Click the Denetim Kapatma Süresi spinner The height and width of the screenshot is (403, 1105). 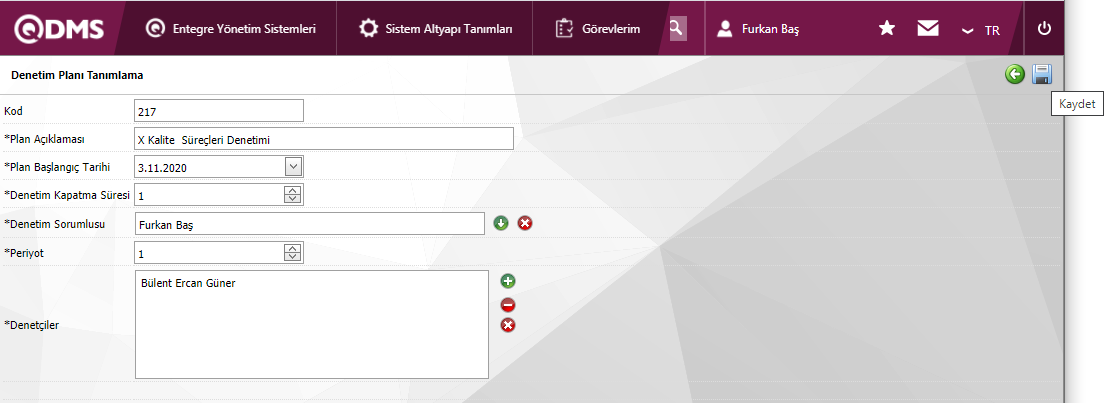[x=293, y=194]
